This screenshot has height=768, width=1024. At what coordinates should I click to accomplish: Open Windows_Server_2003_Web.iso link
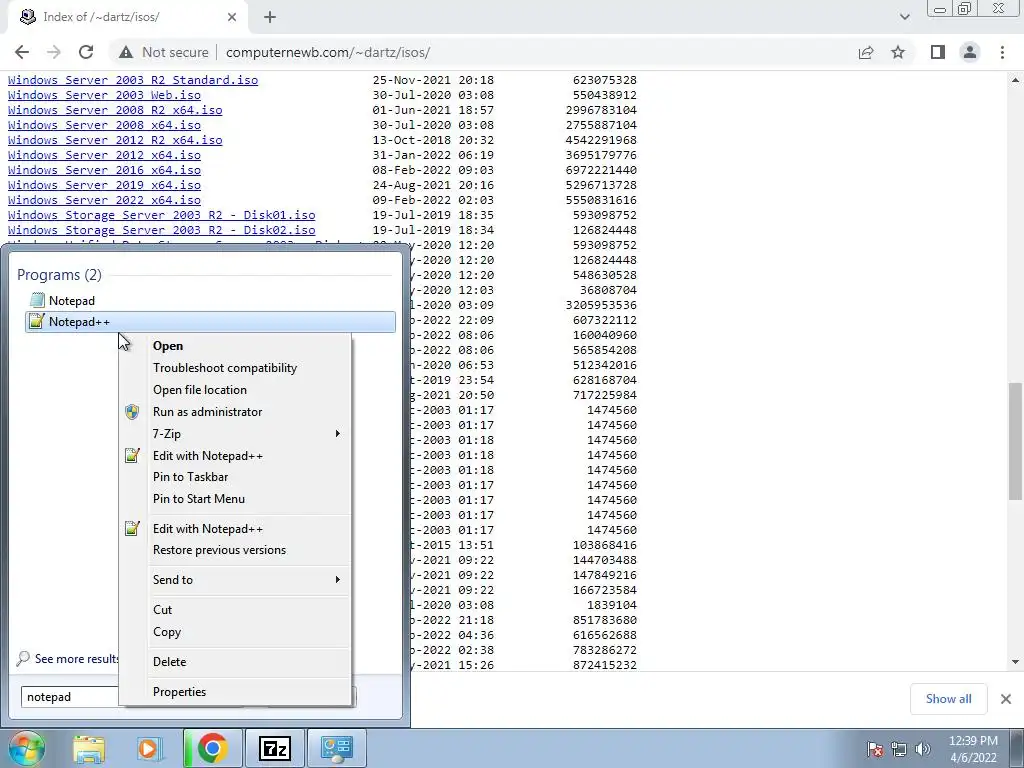(104, 95)
